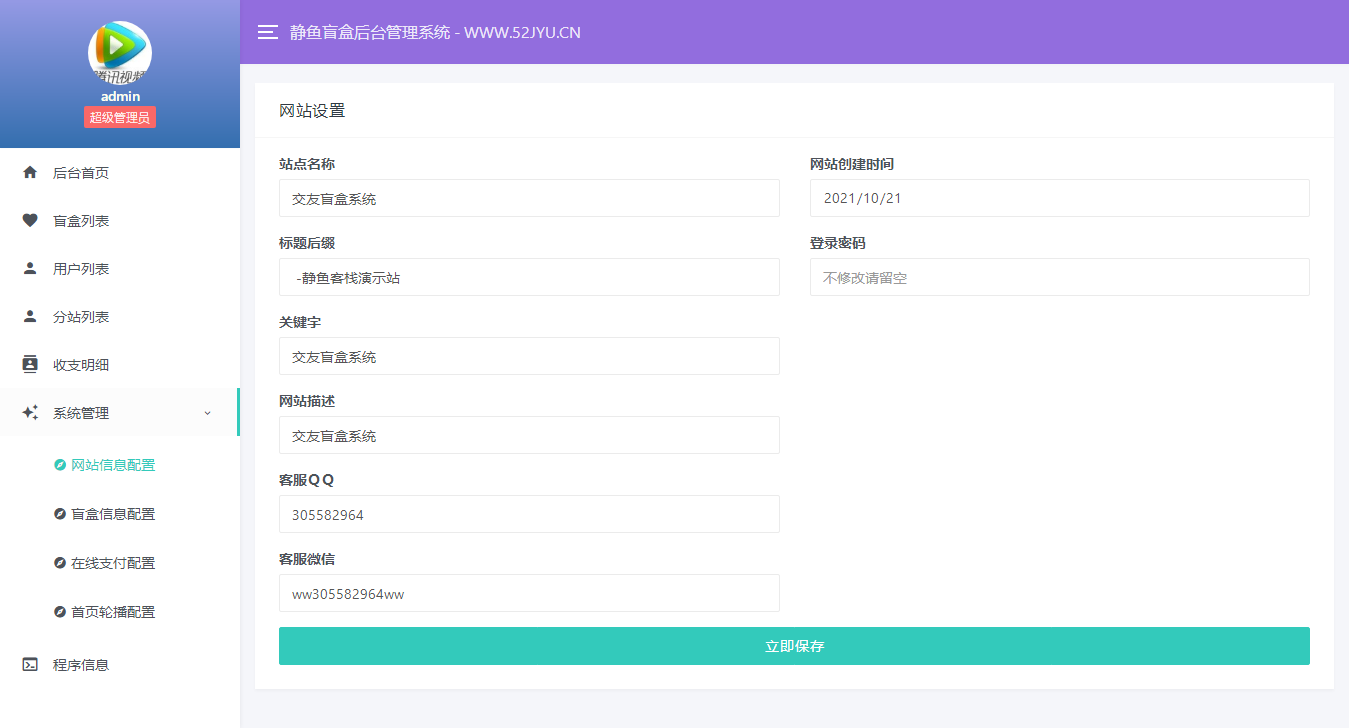Click the 超级管理员 role badge
The height and width of the screenshot is (728, 1349).
(120, 118)
